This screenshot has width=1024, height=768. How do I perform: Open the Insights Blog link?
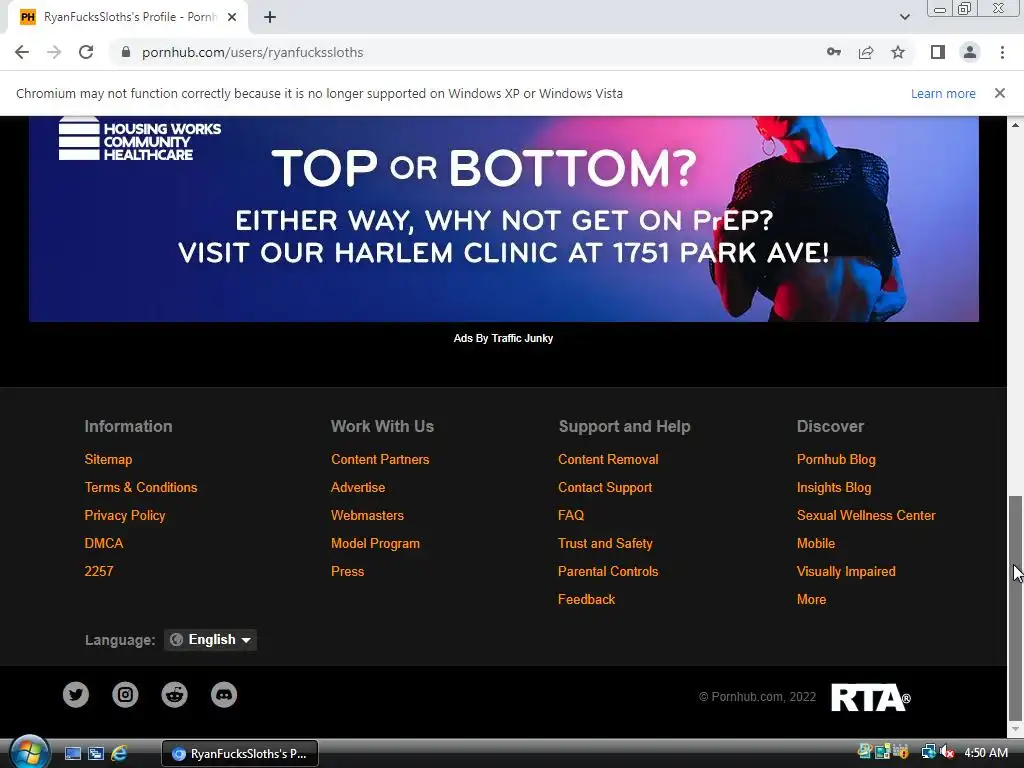coord(834,487)
